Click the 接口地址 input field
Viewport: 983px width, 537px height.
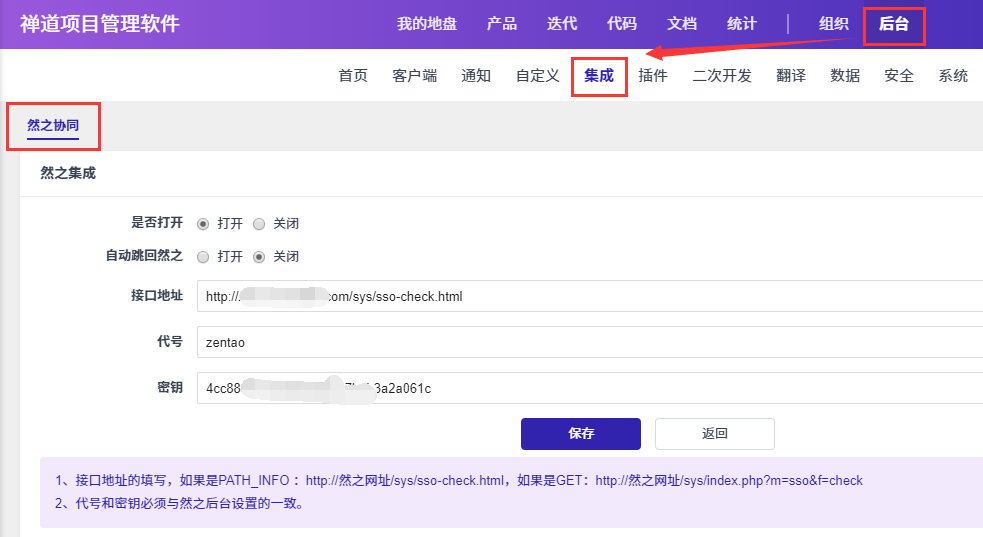pyautogui.click(x=588, y=297)
